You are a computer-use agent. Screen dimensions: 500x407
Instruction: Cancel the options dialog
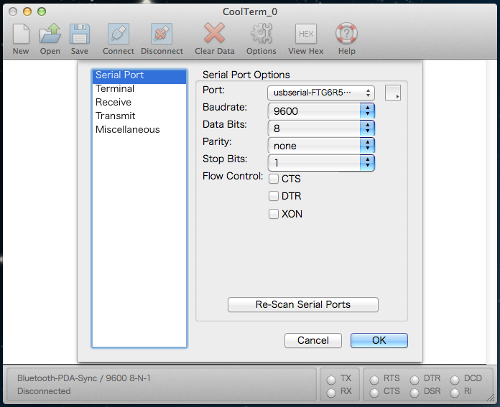pos(313,340)
